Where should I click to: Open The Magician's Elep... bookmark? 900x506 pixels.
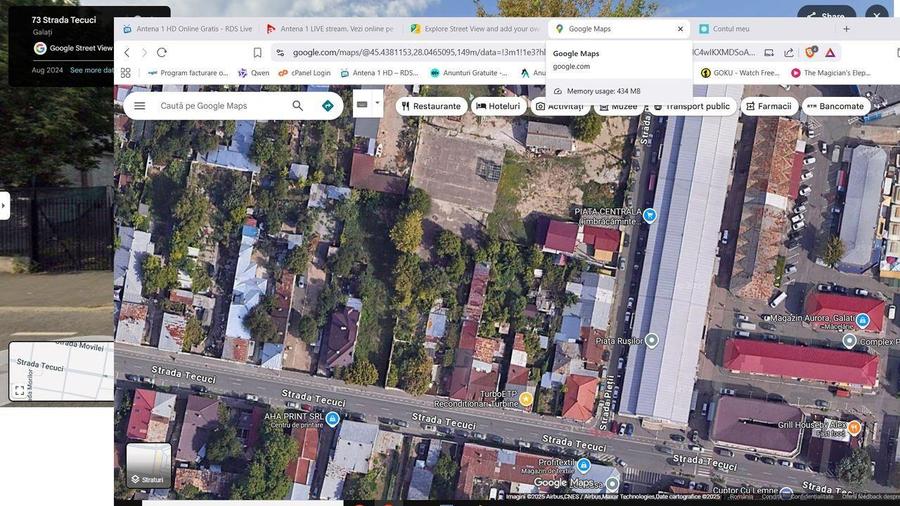(x=831, y=73)
